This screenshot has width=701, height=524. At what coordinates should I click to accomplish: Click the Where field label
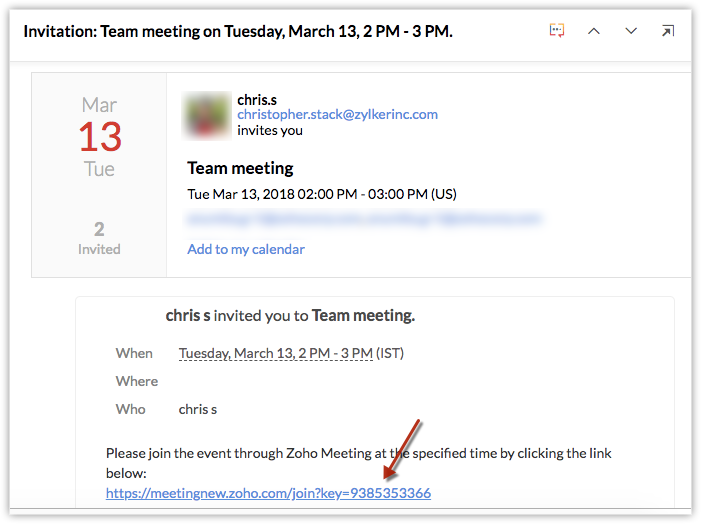click(x=137, y=381)
